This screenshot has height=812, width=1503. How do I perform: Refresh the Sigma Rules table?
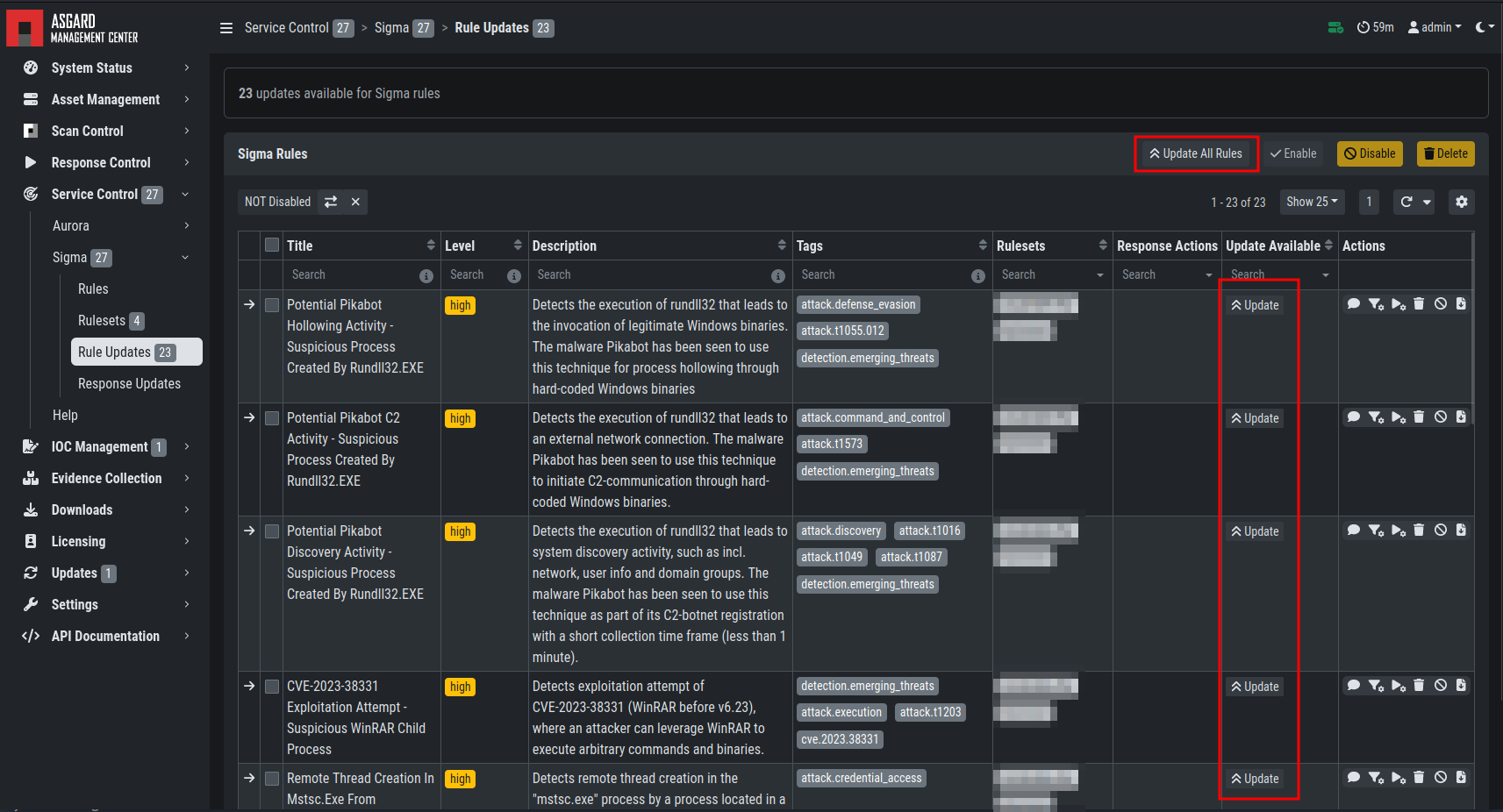1406,202
